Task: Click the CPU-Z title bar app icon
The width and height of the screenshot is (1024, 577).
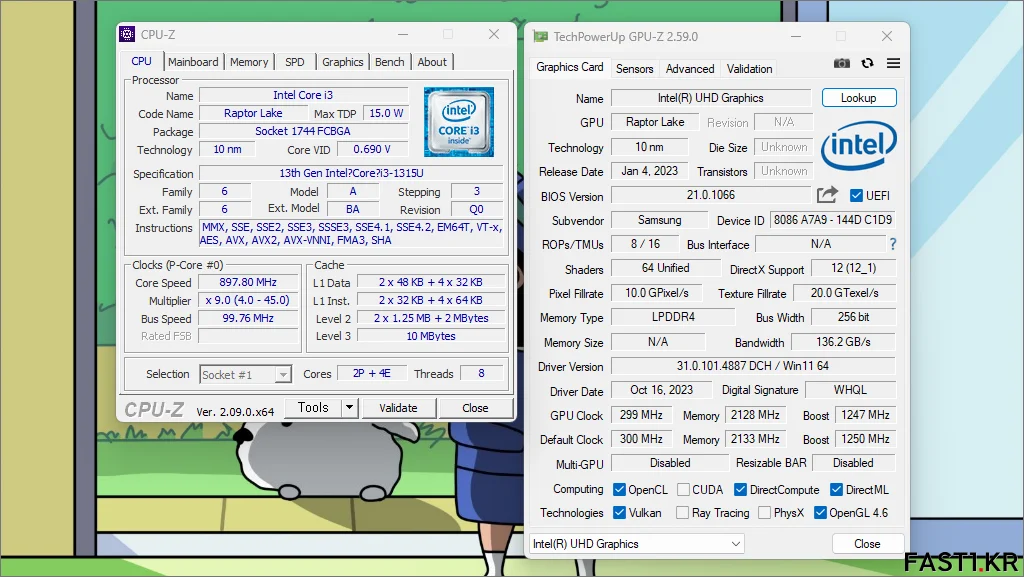Action: pyautogui.click(x=127, y=34)
